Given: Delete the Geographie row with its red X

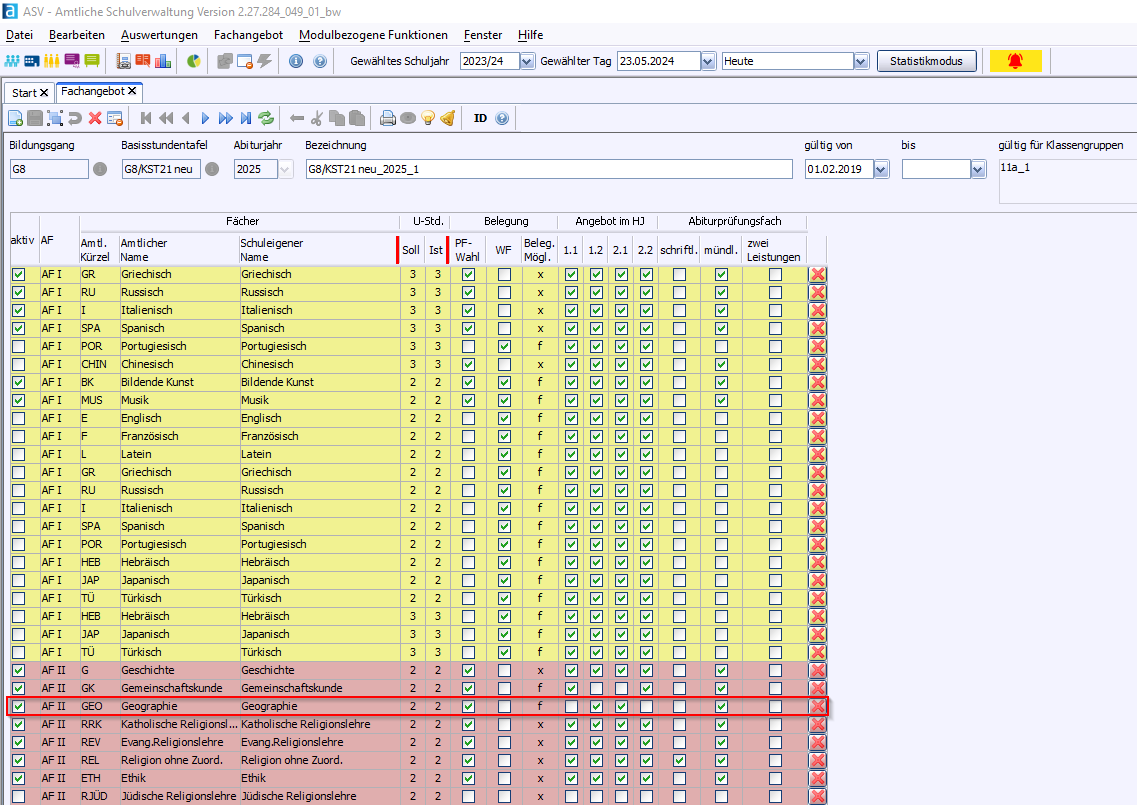Looking at the screenshot, I should [x=818, y=707].
